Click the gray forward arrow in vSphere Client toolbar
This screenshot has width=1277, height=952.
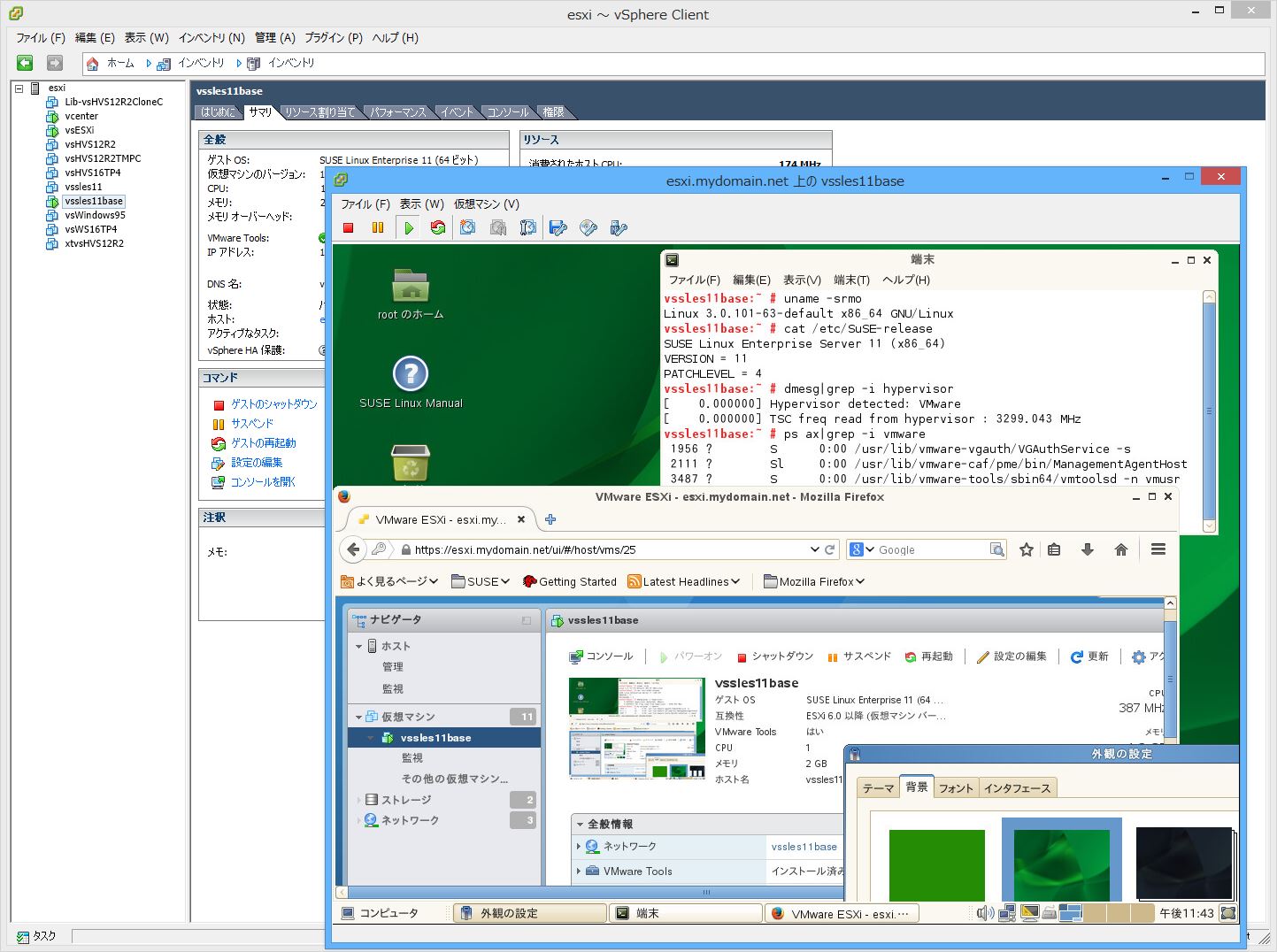55,63
